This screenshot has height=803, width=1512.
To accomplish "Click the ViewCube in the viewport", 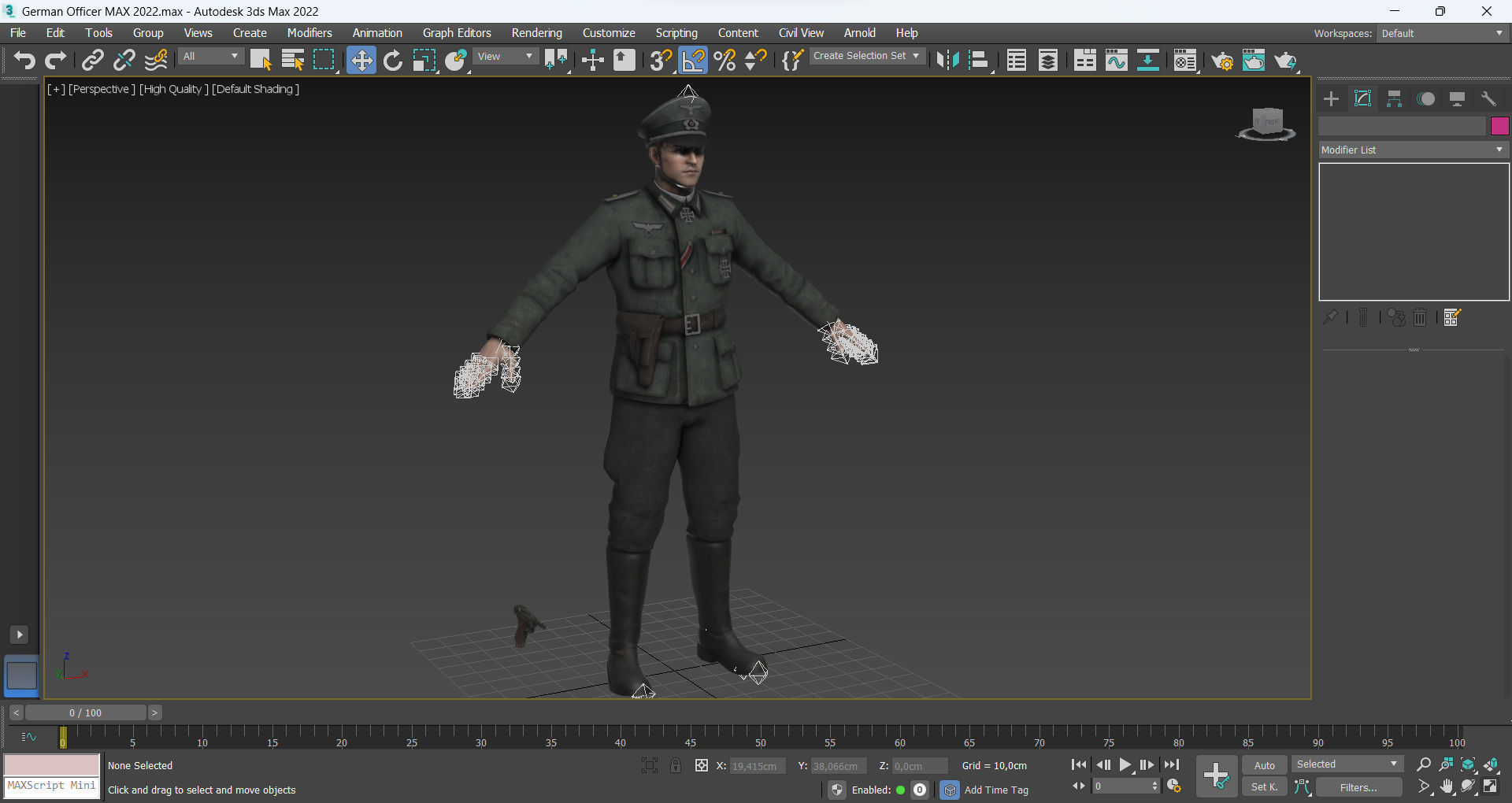I will click(1267, 124).
